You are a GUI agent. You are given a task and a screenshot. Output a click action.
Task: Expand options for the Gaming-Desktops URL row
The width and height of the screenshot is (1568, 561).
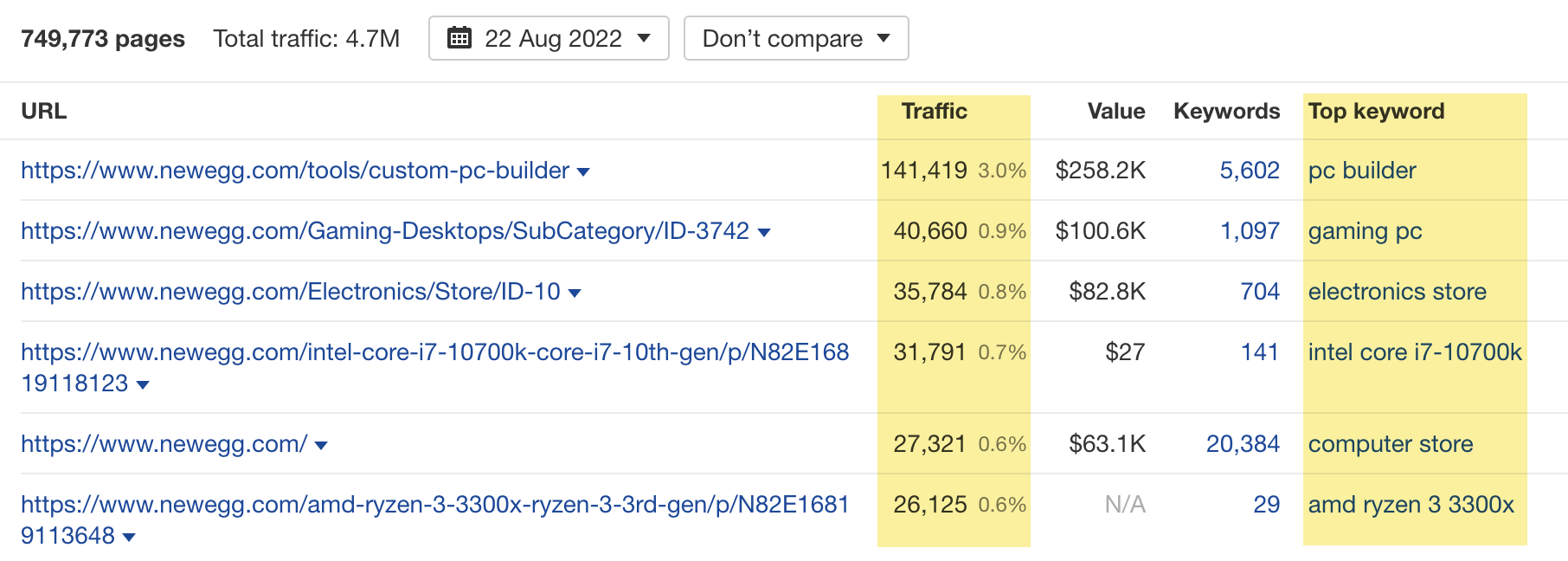tap(764, 231)
